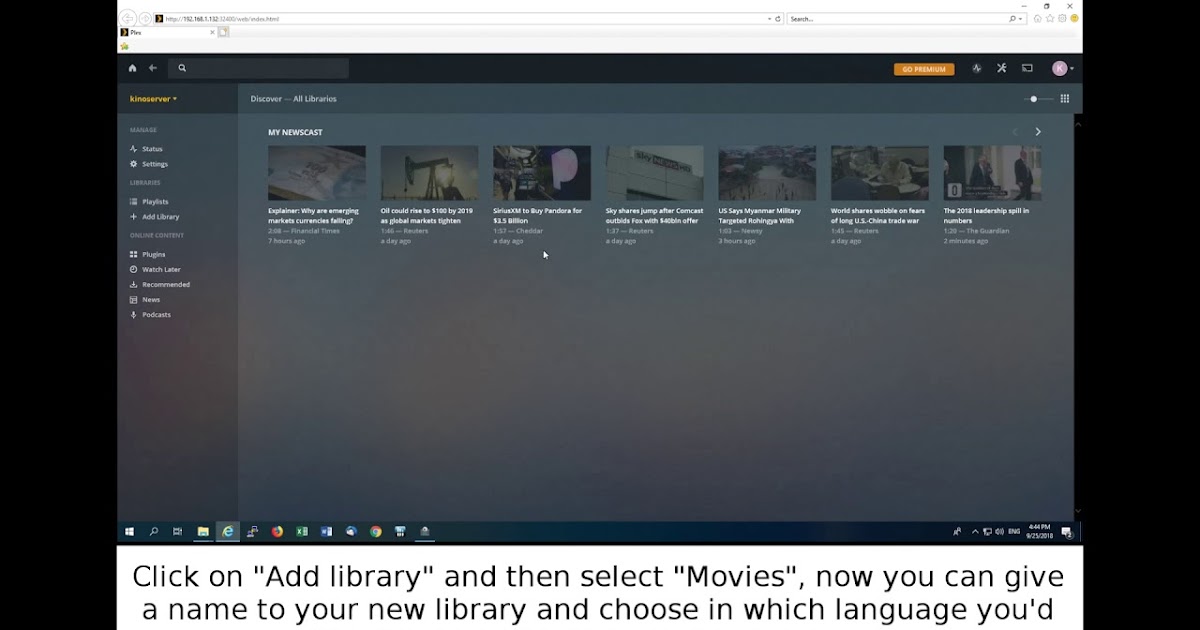
Task: Open Status in the sidebar
Action: click(x=152, y=149)
